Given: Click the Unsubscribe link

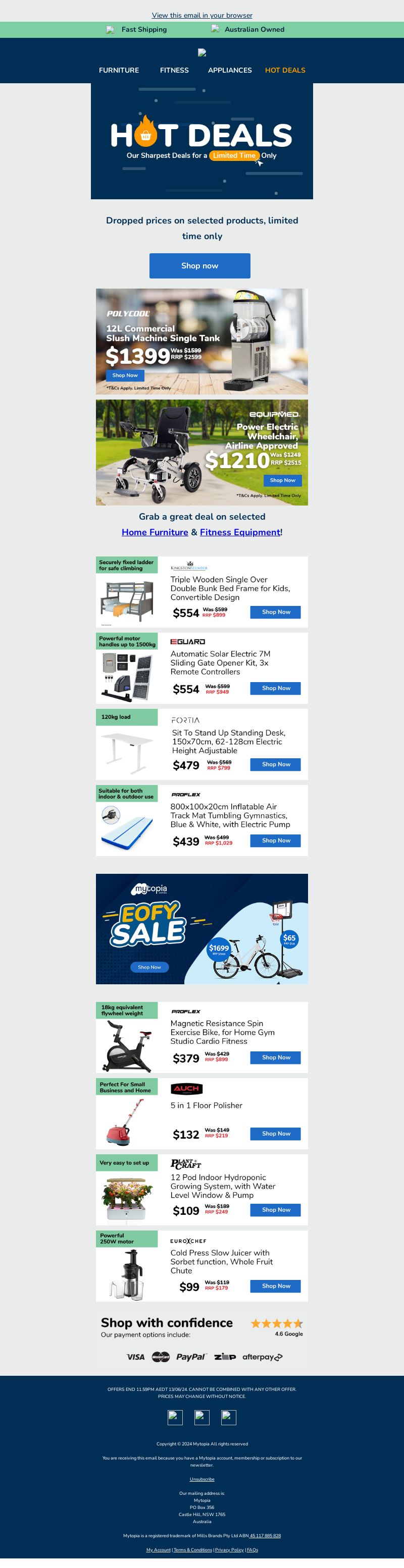Looking at the screenshot, I should point(201,1479).
